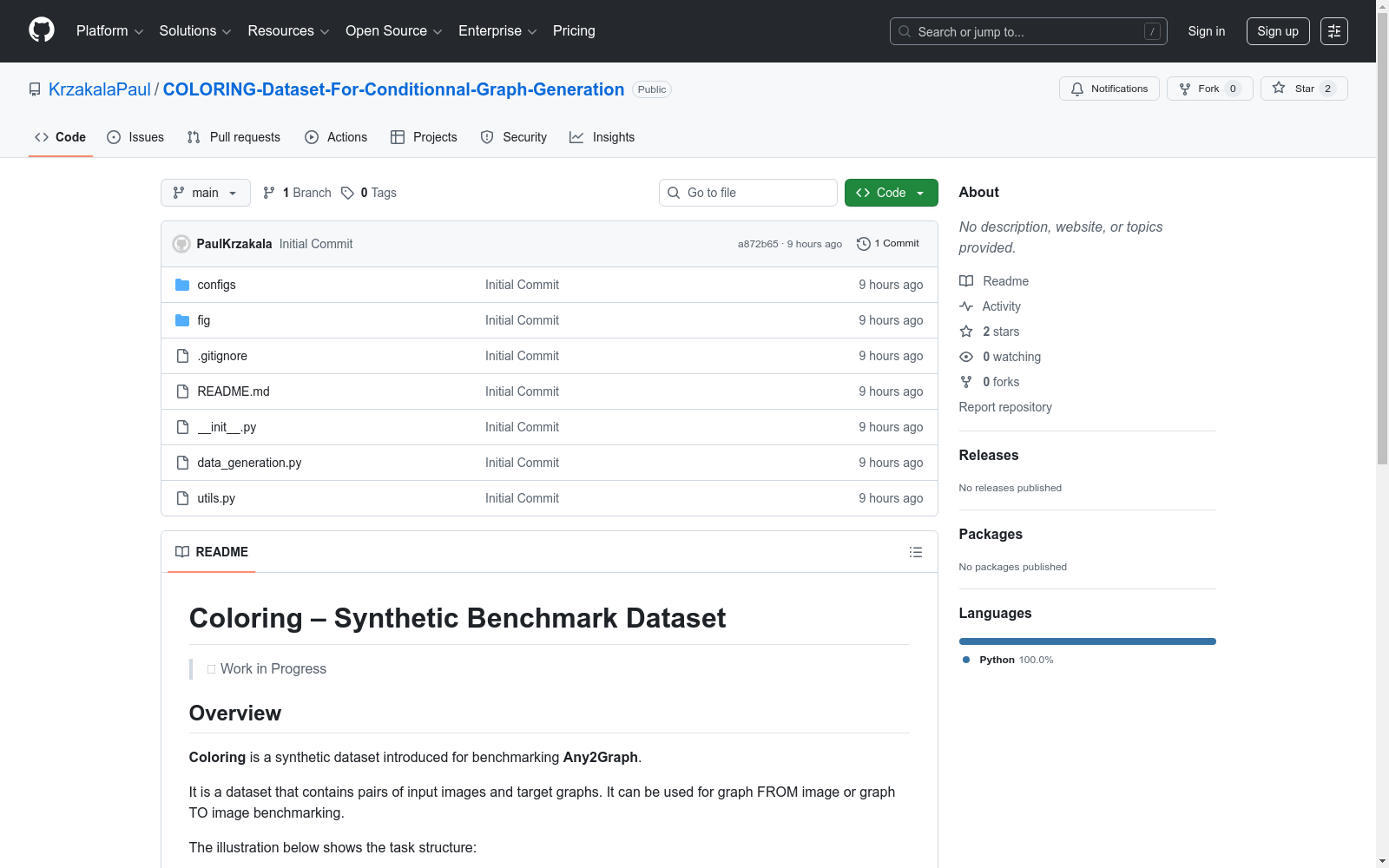Click the page vertical scrollbar thumb

point(1382,239)
